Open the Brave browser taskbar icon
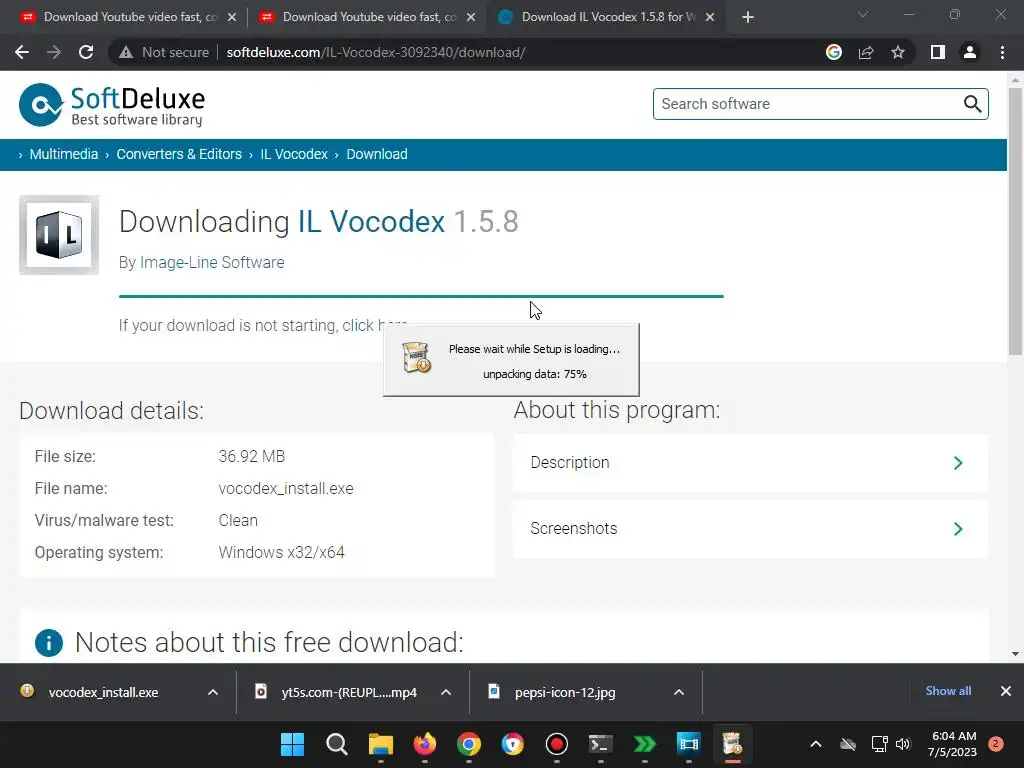 click(513, 744)
